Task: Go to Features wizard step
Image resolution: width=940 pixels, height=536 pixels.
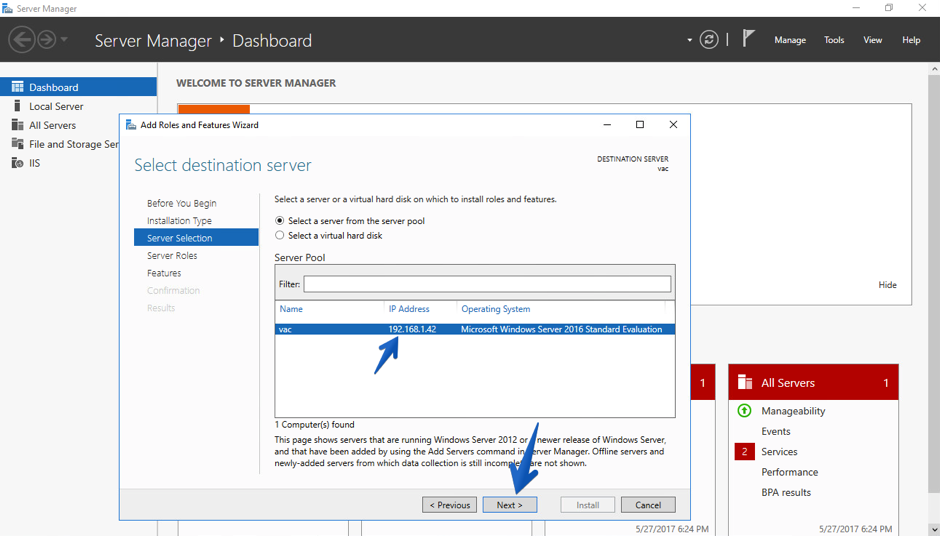Action: click(x=164, y=273)
